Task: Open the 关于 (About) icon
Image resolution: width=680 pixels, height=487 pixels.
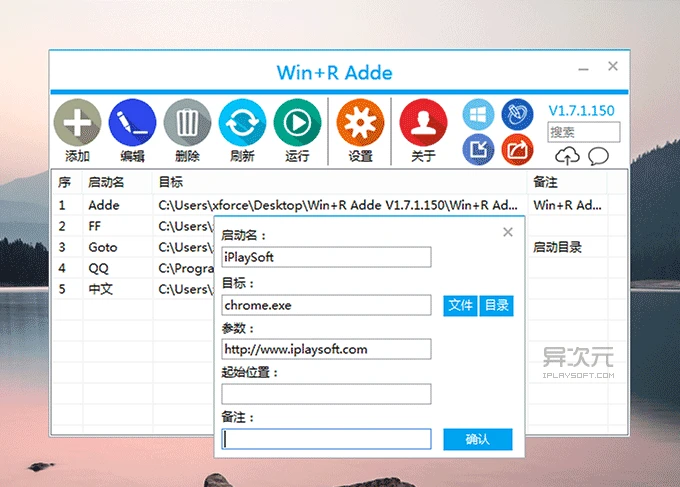Action: tap(423, 123)
